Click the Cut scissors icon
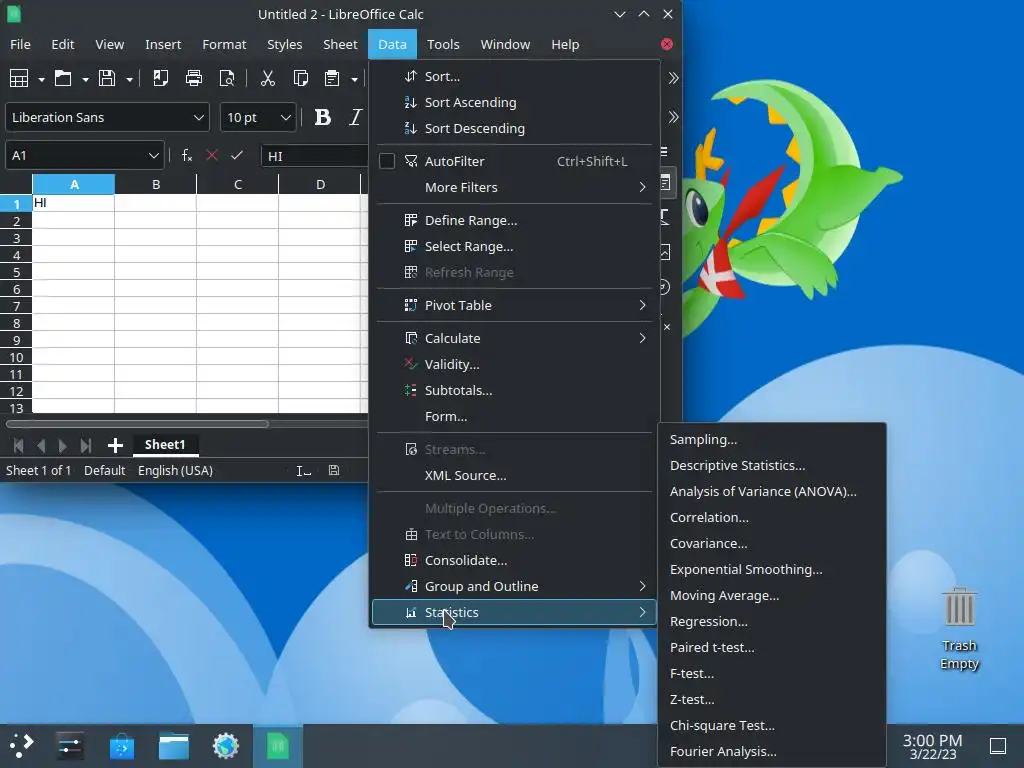 click(268, 78)
